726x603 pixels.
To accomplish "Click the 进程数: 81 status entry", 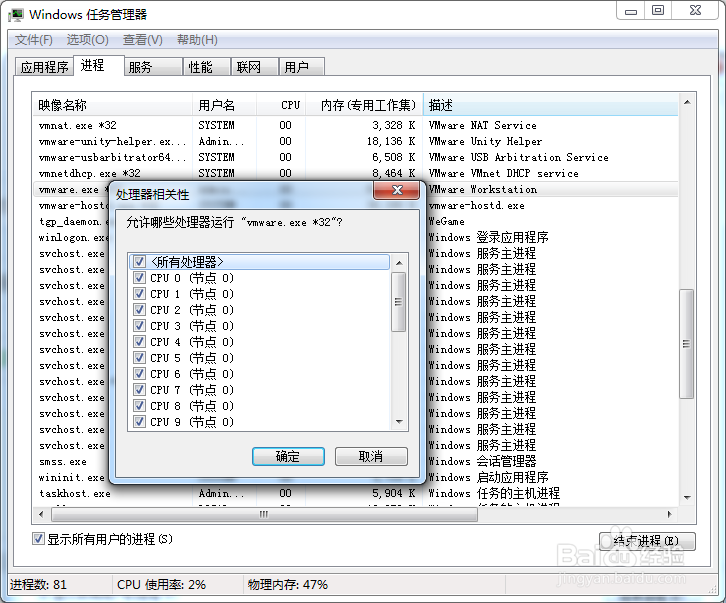I will 38,584.
